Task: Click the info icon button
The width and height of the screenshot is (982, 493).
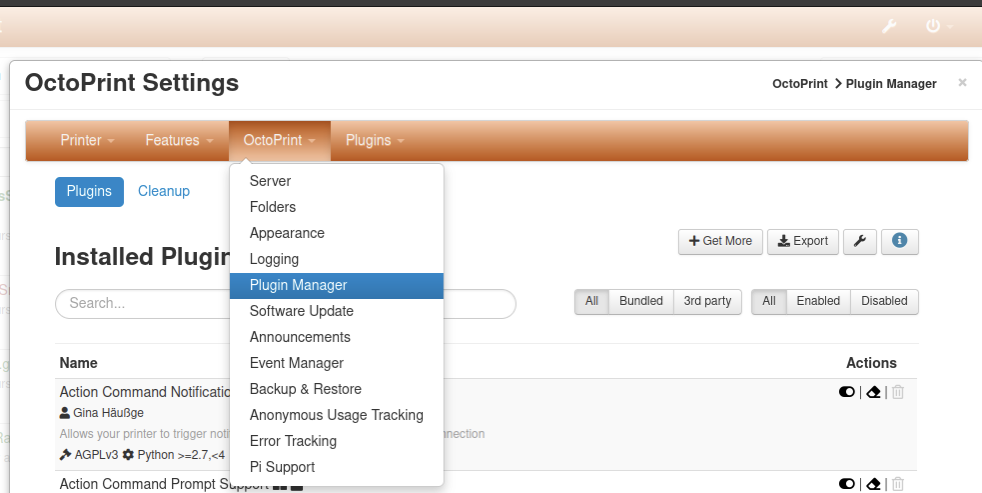Action: [x=899, y=241]
